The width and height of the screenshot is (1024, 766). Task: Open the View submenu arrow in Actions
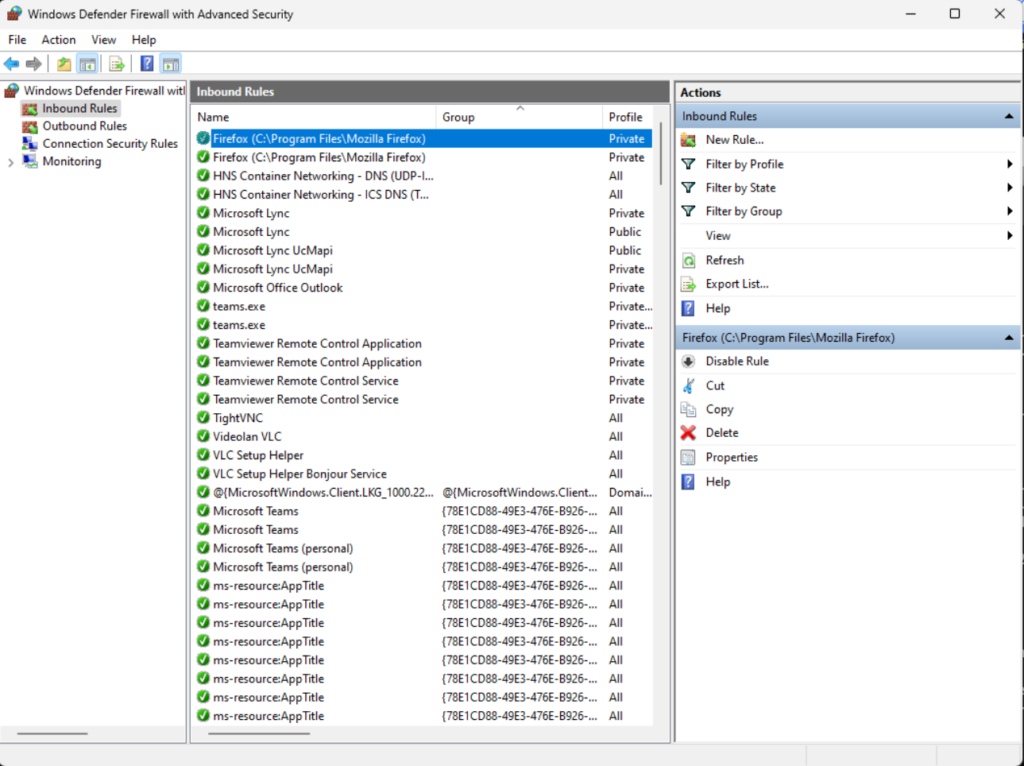1010,236
